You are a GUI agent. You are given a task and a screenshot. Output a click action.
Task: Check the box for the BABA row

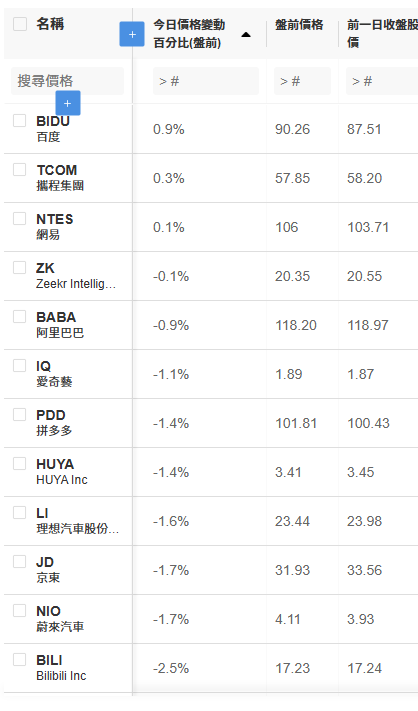[19, 317]
